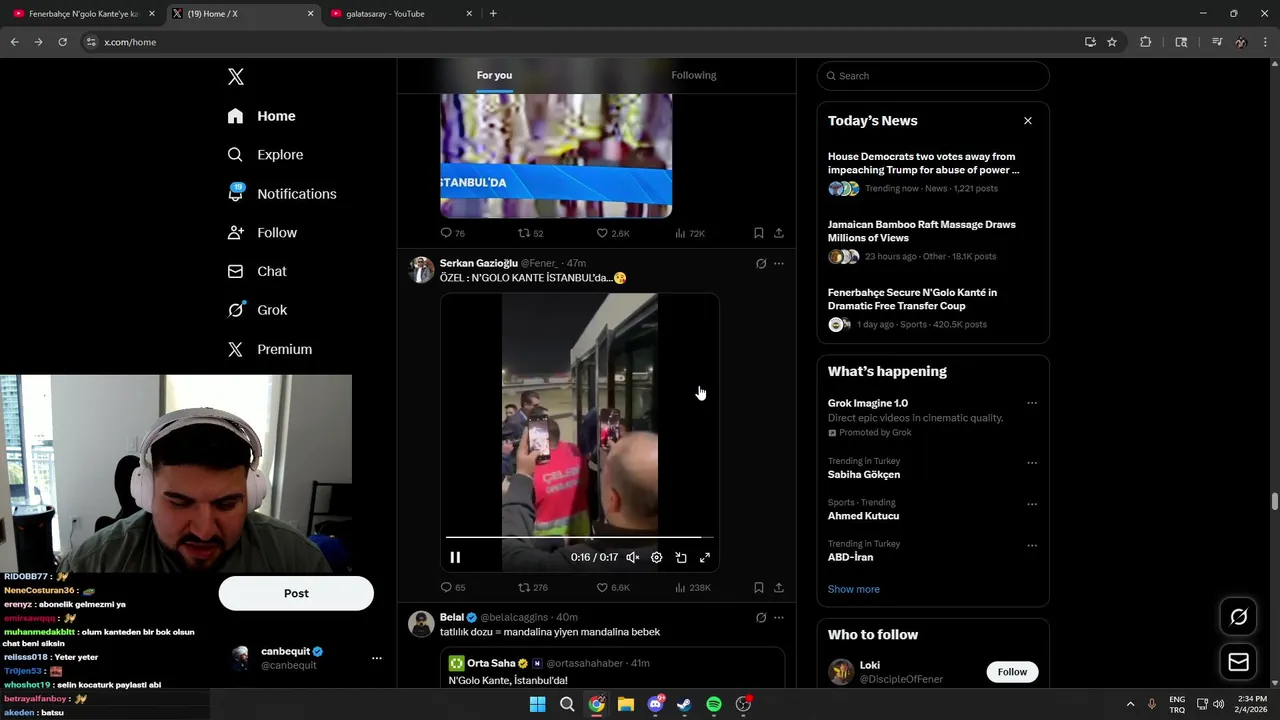Unmute the video player

click(632, 558)
